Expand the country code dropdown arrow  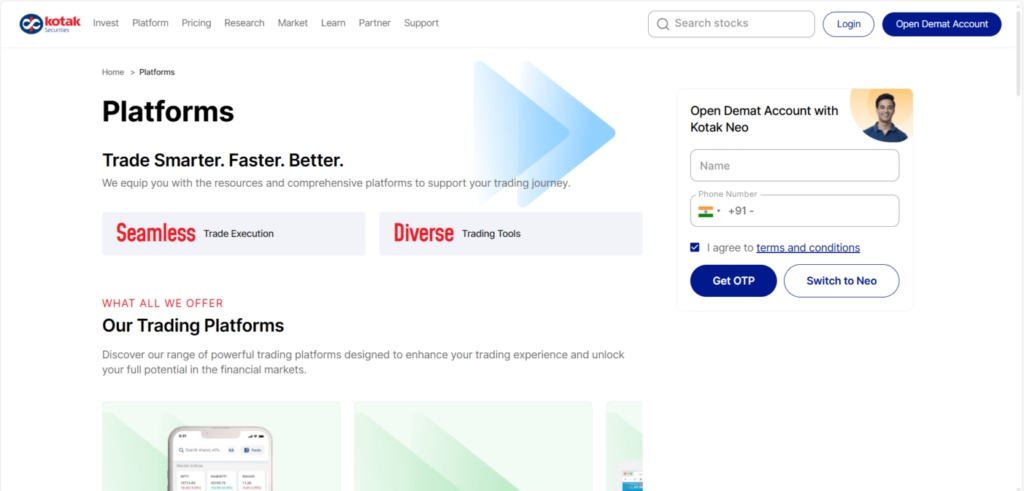click(719, 211)
